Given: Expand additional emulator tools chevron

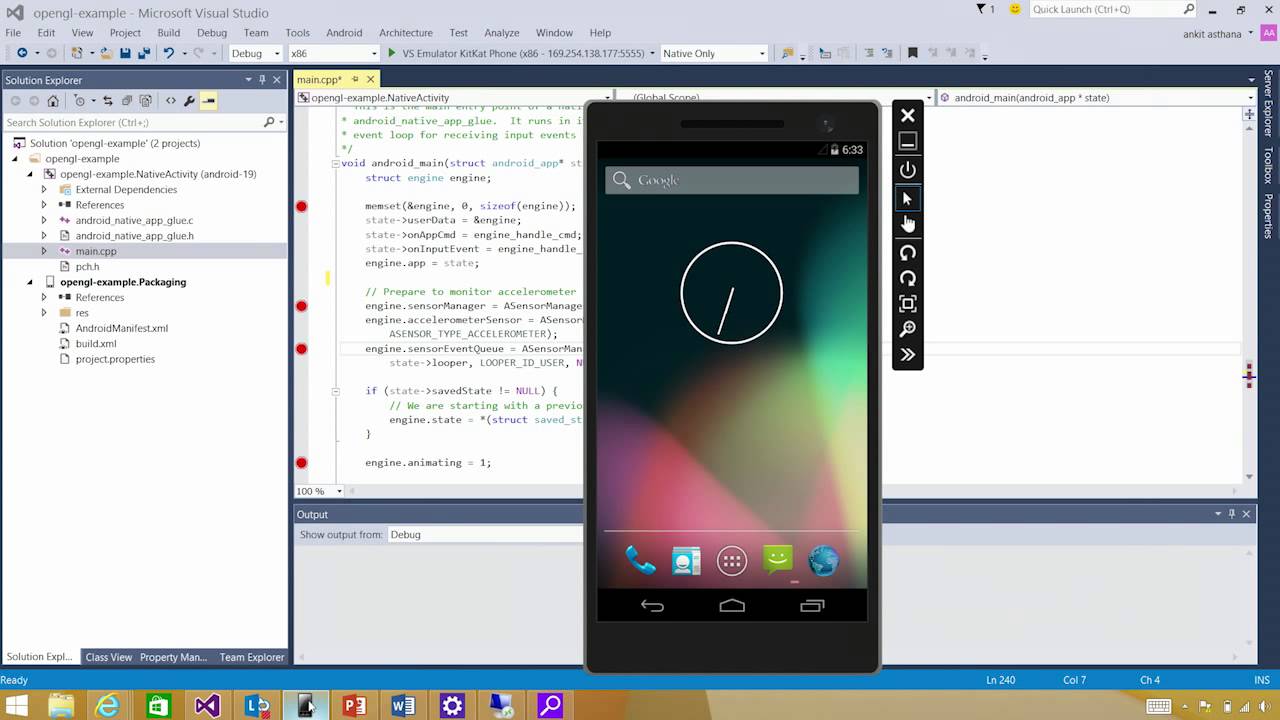Looking at the screenshot, I should tap(907, 354).
